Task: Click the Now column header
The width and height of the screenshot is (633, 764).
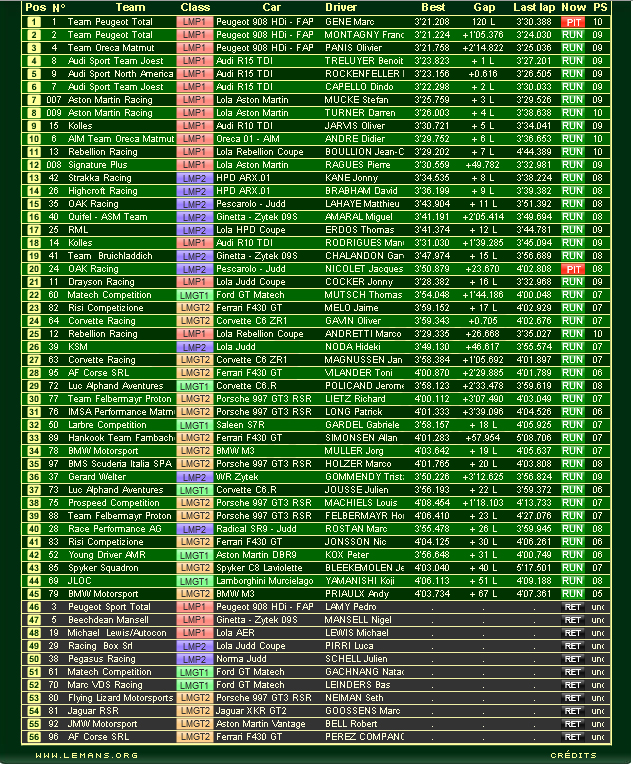Action: point(574,7)
